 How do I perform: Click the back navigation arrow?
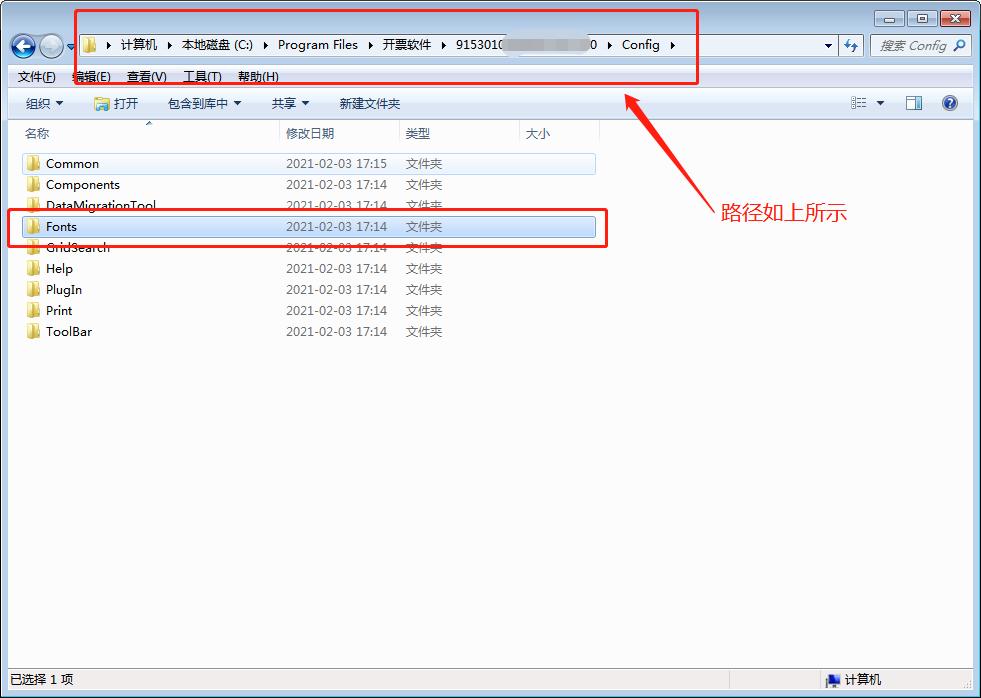tap(22, 46)
